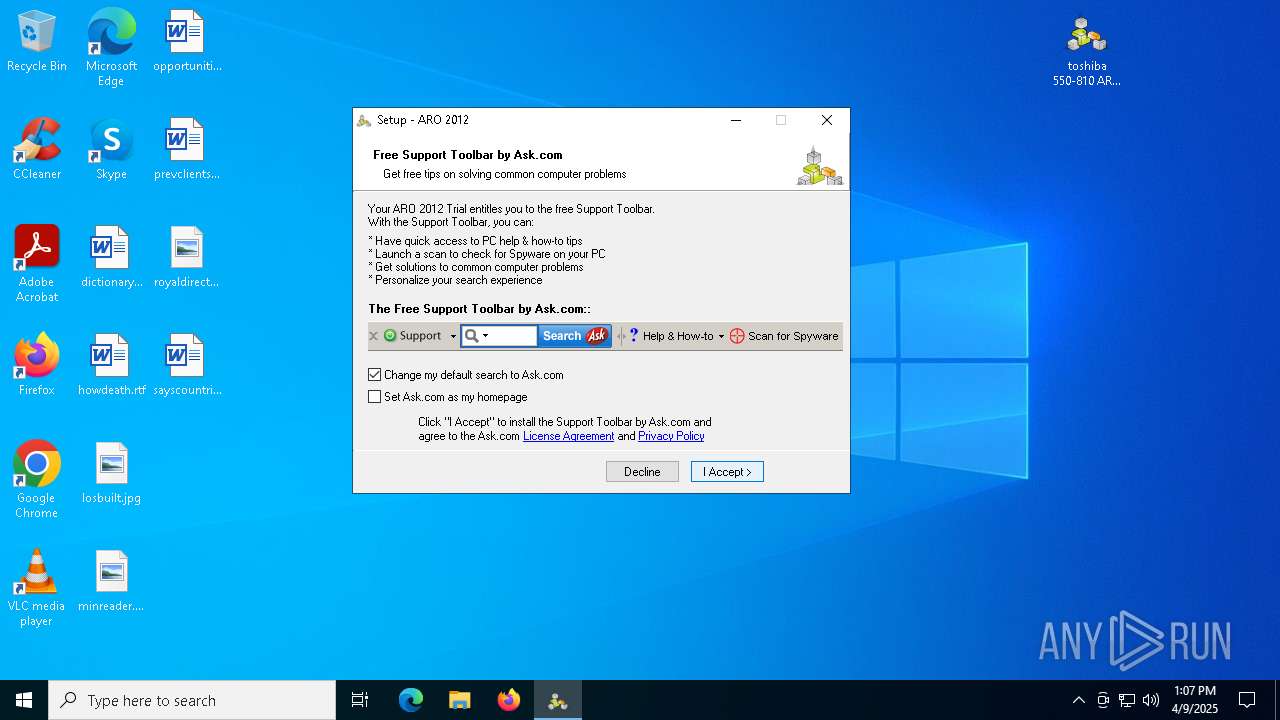This screenshot has width=1280, height=720.
Task: Click the Type here to search box
Action: pyautogui.click(x=192, y=700)
